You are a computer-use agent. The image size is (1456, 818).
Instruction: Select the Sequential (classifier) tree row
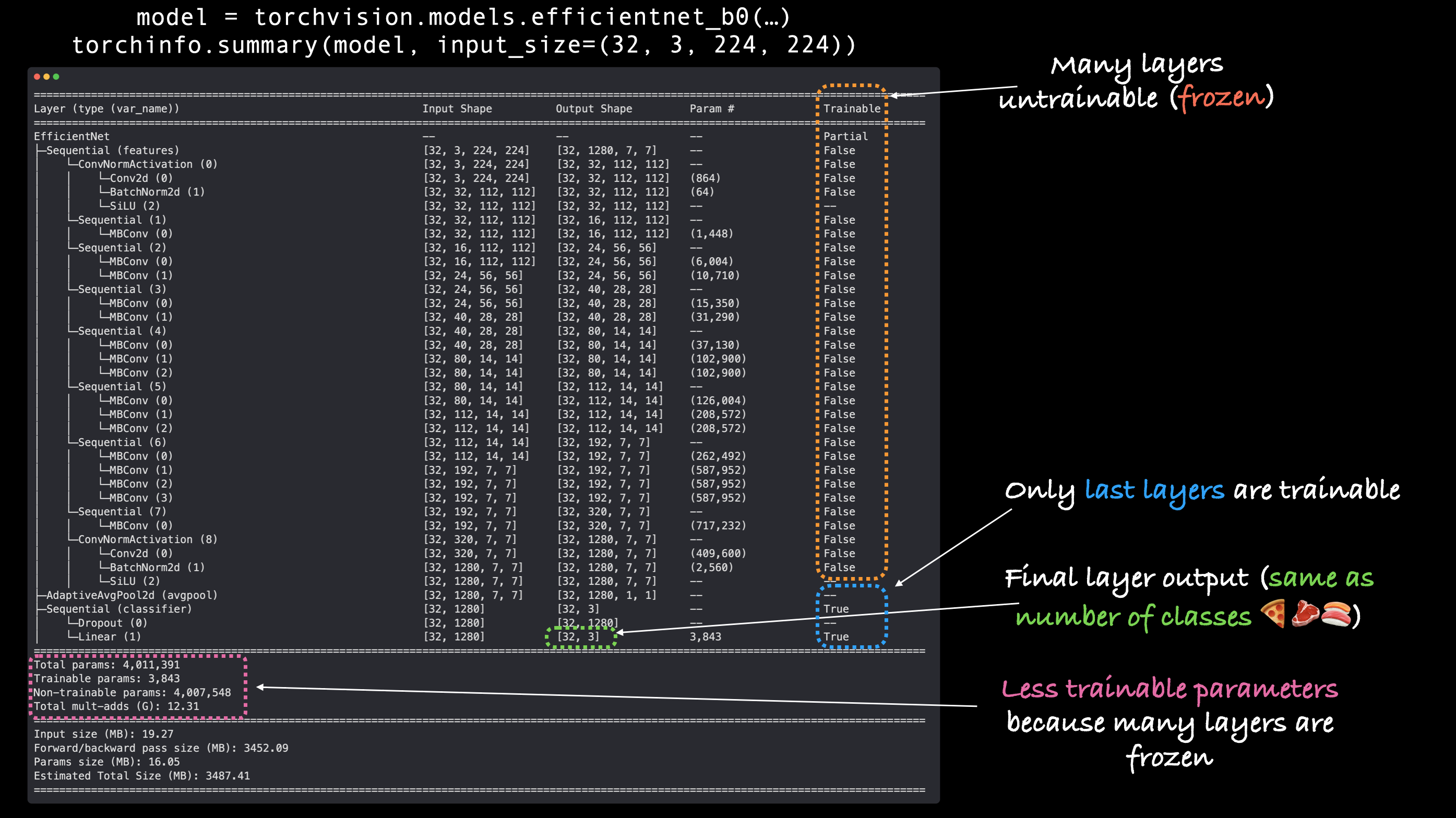(x=118, y=609)
